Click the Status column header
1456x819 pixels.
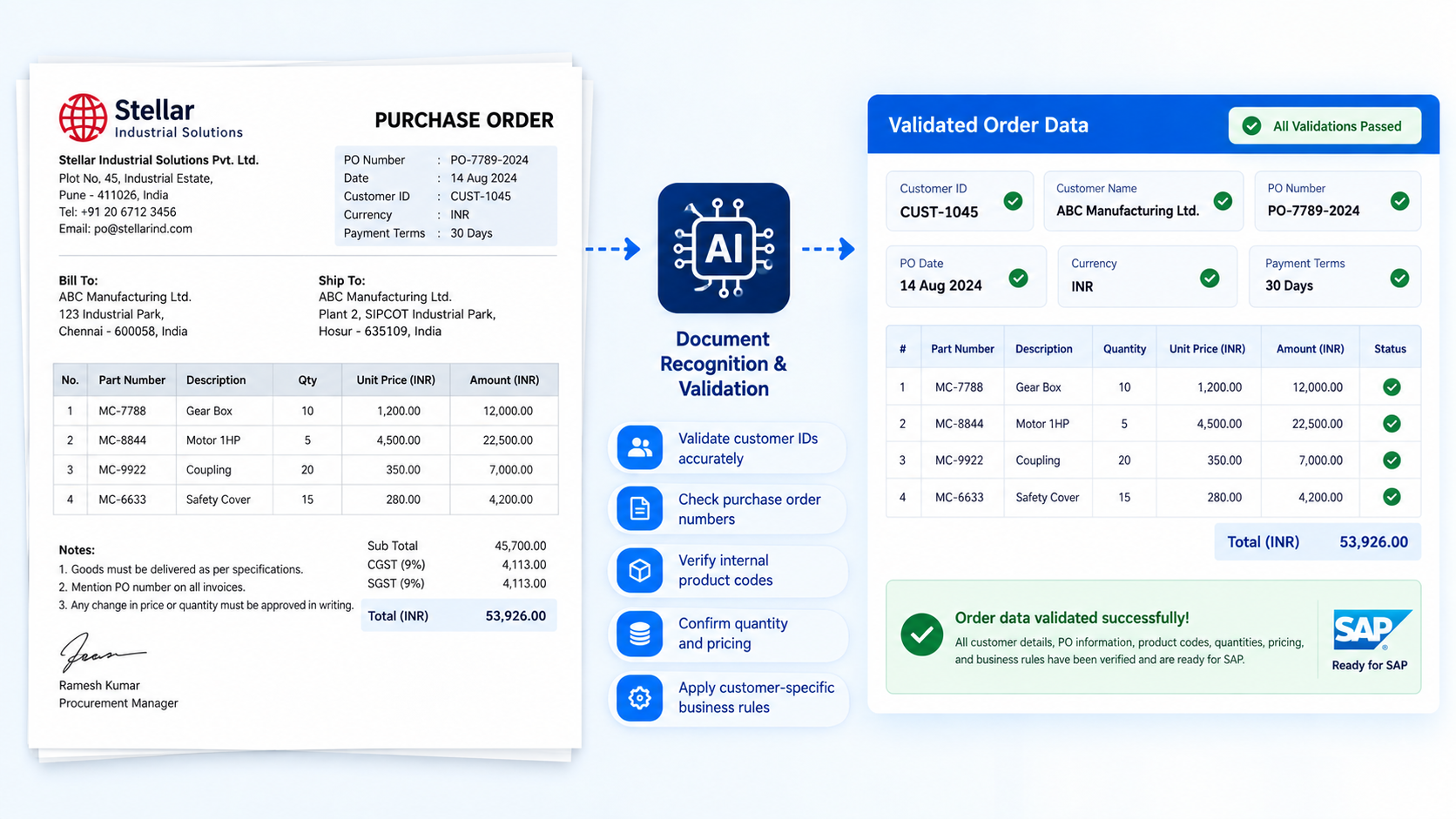pyautogui.click(x=1390, y=349)
